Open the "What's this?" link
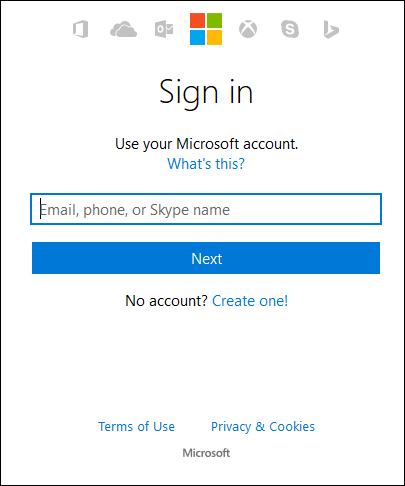The width and height of the screenshot is (405, 486). click(x=206, y=164)
